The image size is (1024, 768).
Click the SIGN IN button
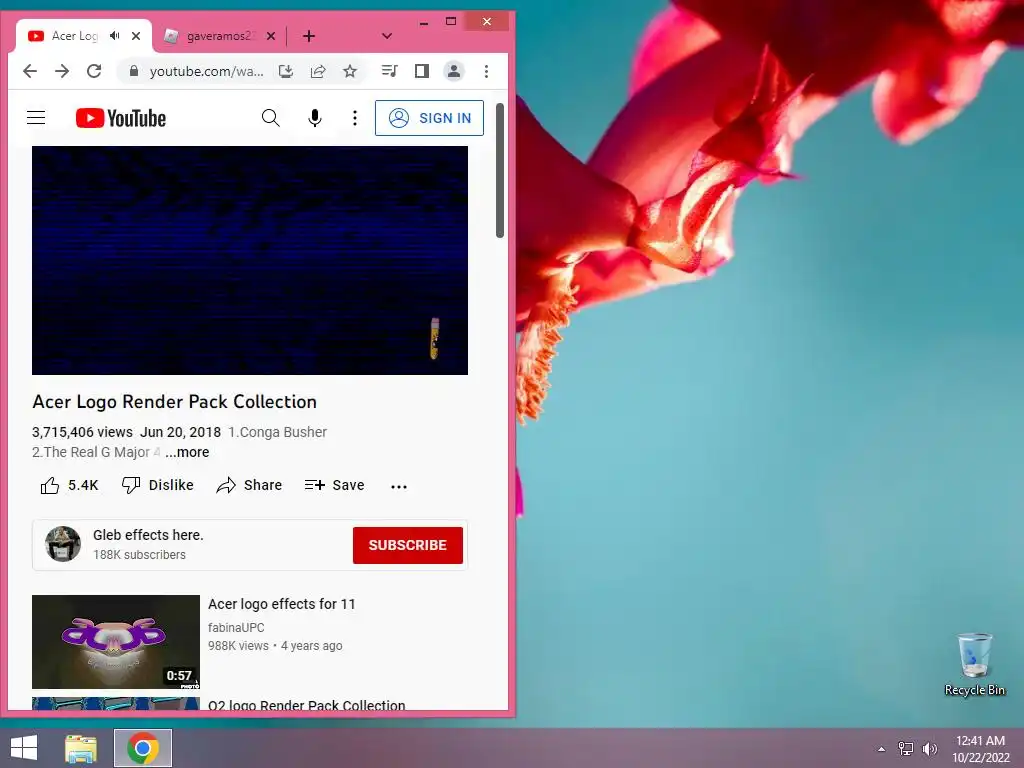tap(429, 118)
